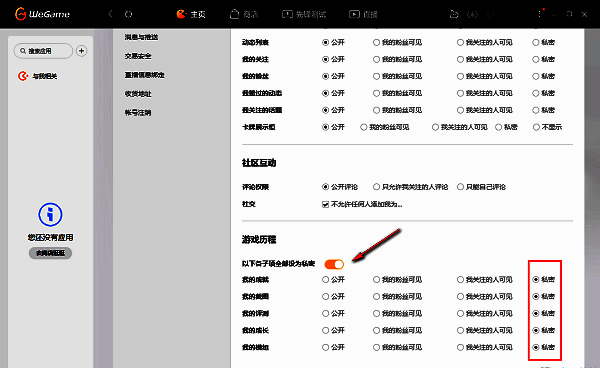600x368 pixels.
Task: Select 帐号注销 in settings menu
Action: tap(138, 112)
